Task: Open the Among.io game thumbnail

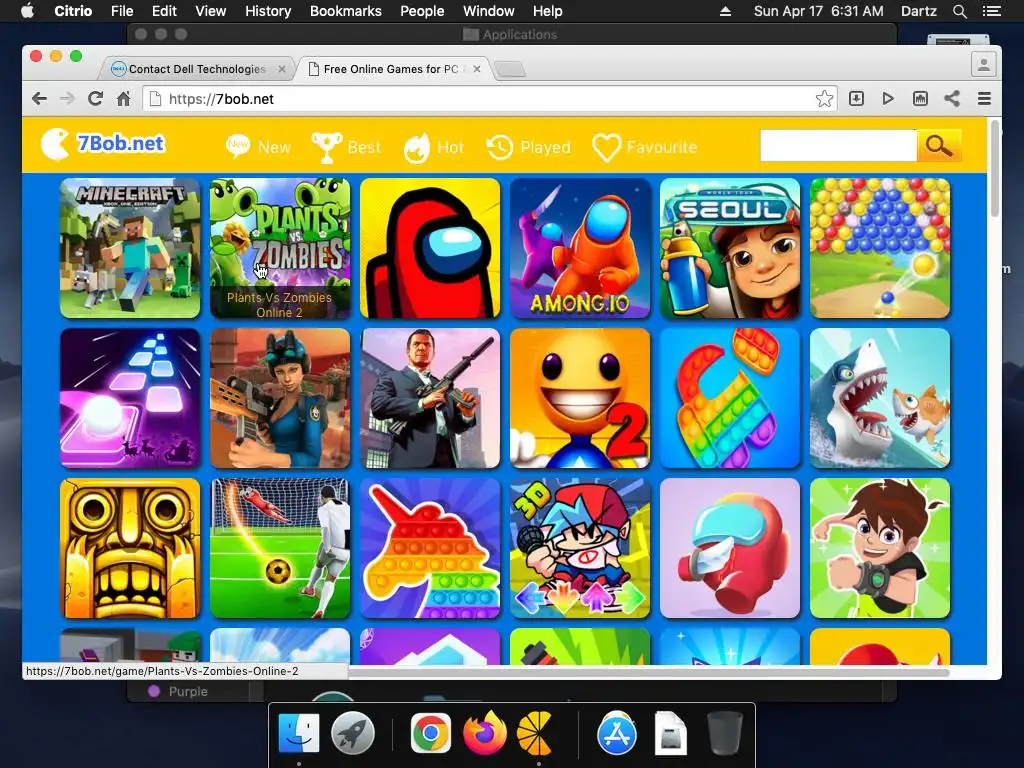Action: (x=580, y=248)
